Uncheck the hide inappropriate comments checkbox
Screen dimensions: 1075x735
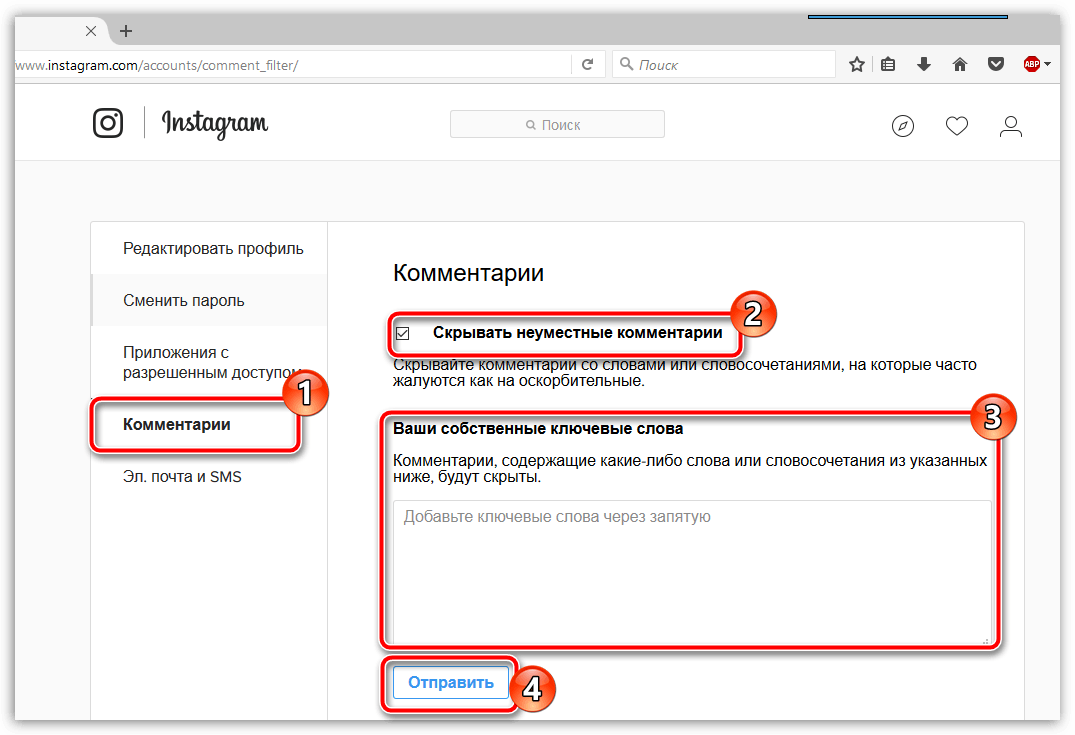[x=403, y=334]
